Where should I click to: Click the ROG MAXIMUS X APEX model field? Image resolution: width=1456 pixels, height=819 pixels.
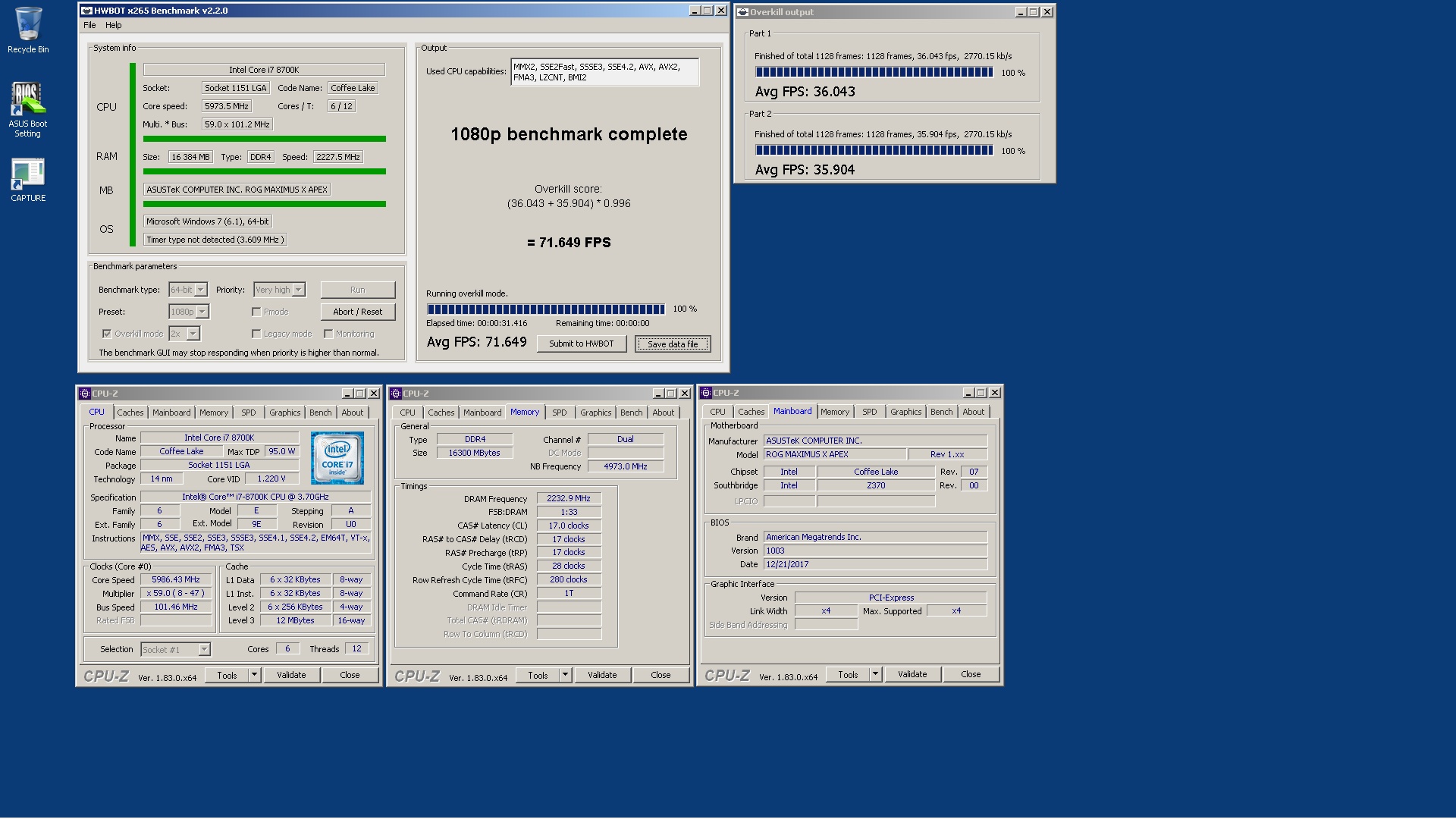coord(835,454)
